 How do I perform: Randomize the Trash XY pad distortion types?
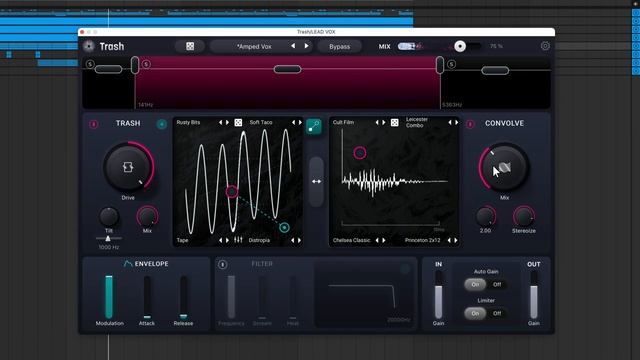click(x=238, y=122)
